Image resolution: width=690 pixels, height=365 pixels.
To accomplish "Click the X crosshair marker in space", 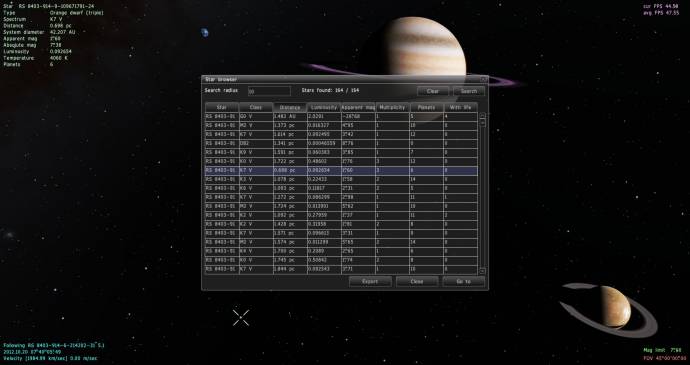I will [x=241, y=317].
